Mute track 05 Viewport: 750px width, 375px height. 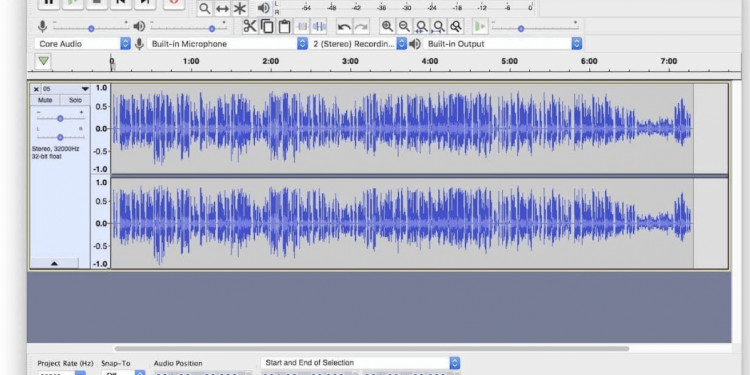pos(45,100)
